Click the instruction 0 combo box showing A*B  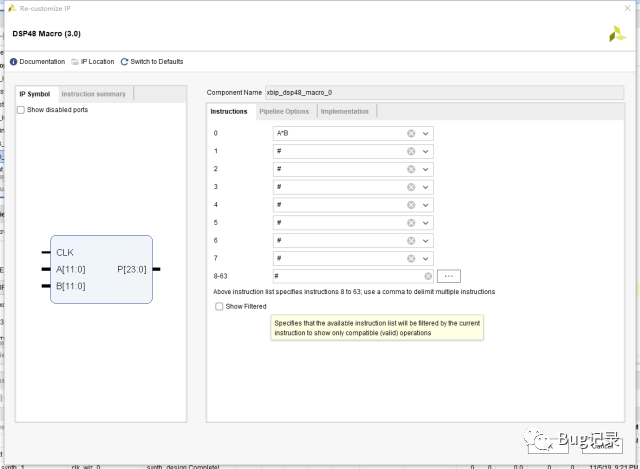[353, 133]
